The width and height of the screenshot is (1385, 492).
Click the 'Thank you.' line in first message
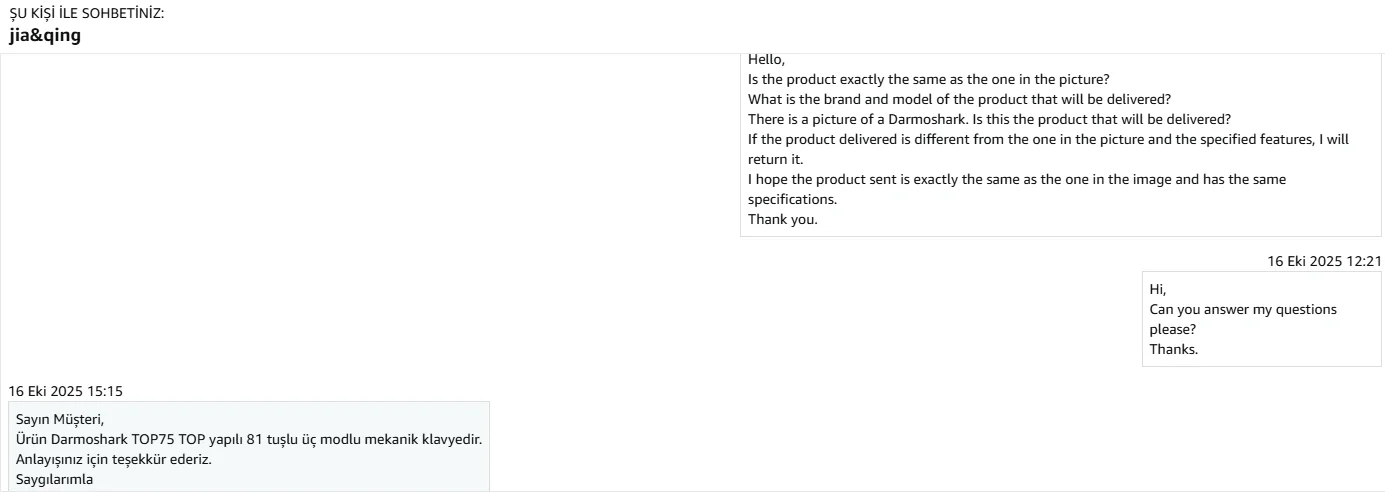click(x=782, y=219)
